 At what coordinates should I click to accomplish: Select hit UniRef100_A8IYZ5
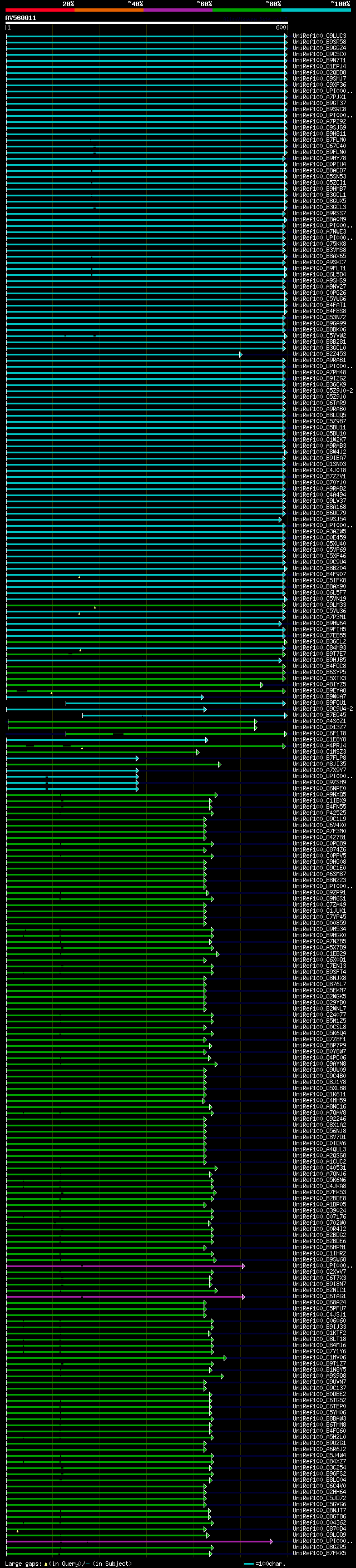coord(319,685)
